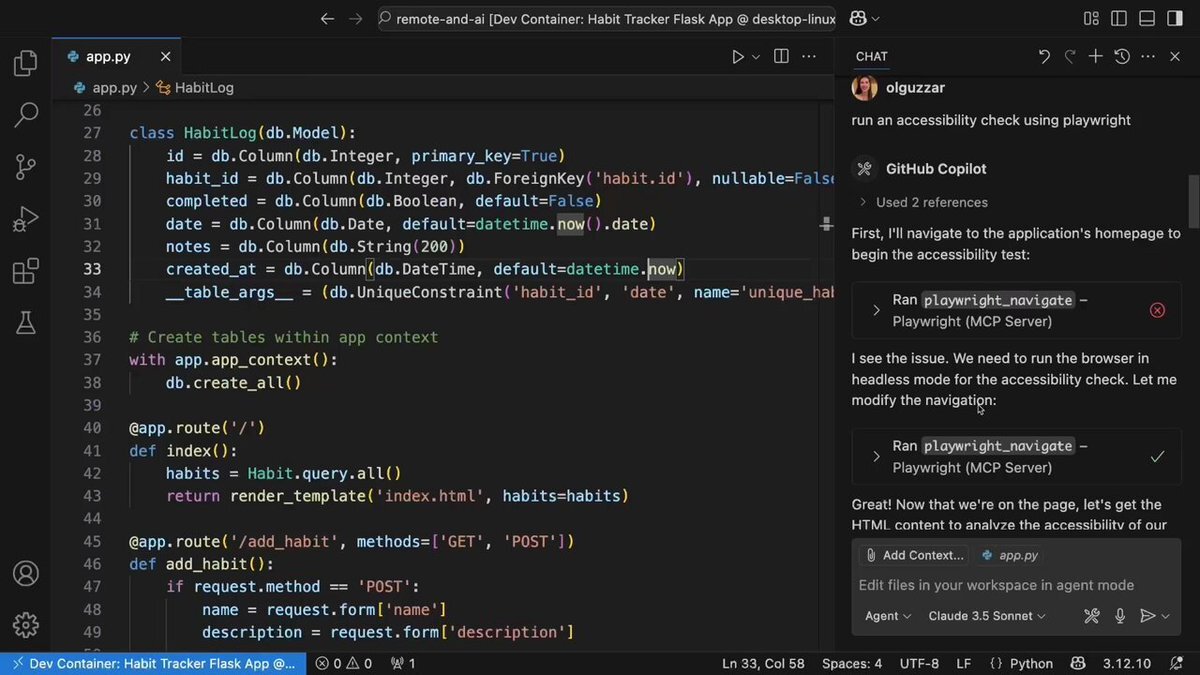Image resolution: width=1200 pixels, height=675 pixels.
Task: Start a new chat with plus icon
Action: click(x=1096, y=57)
